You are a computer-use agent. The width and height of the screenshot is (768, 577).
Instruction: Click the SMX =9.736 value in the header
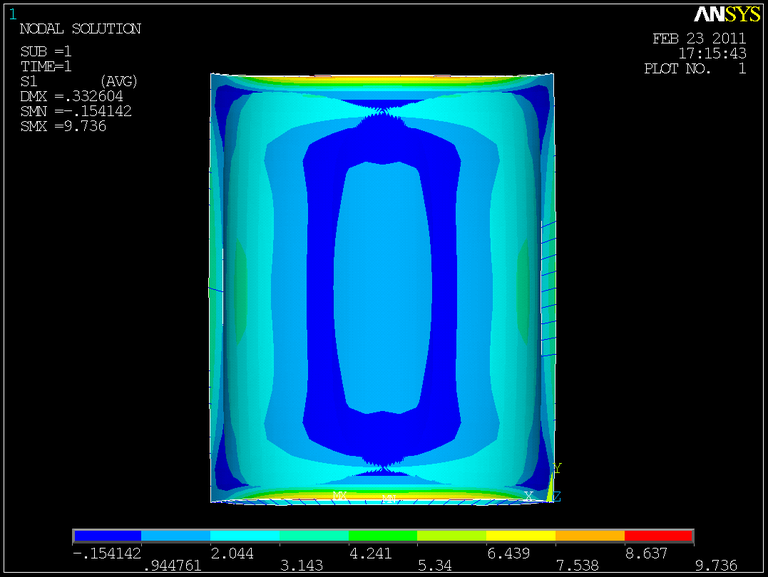tap(63, 126)
